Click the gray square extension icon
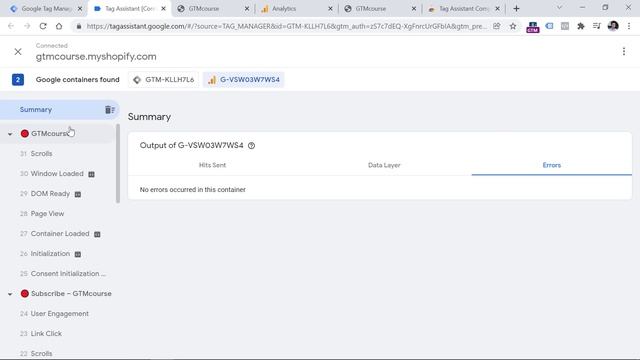640x360 pixels. (565, 26)
